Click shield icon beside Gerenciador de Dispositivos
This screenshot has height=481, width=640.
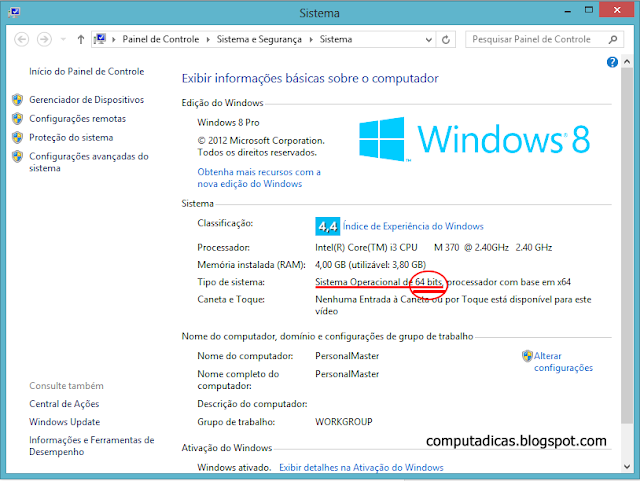click(x=17, y=100)
